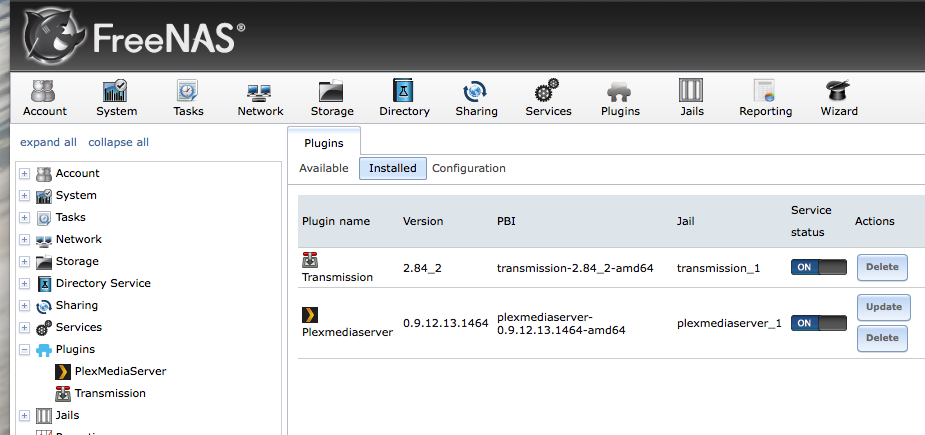Expand the System tree node
This screenshot has width=925, height=435.
coord(24,195)
